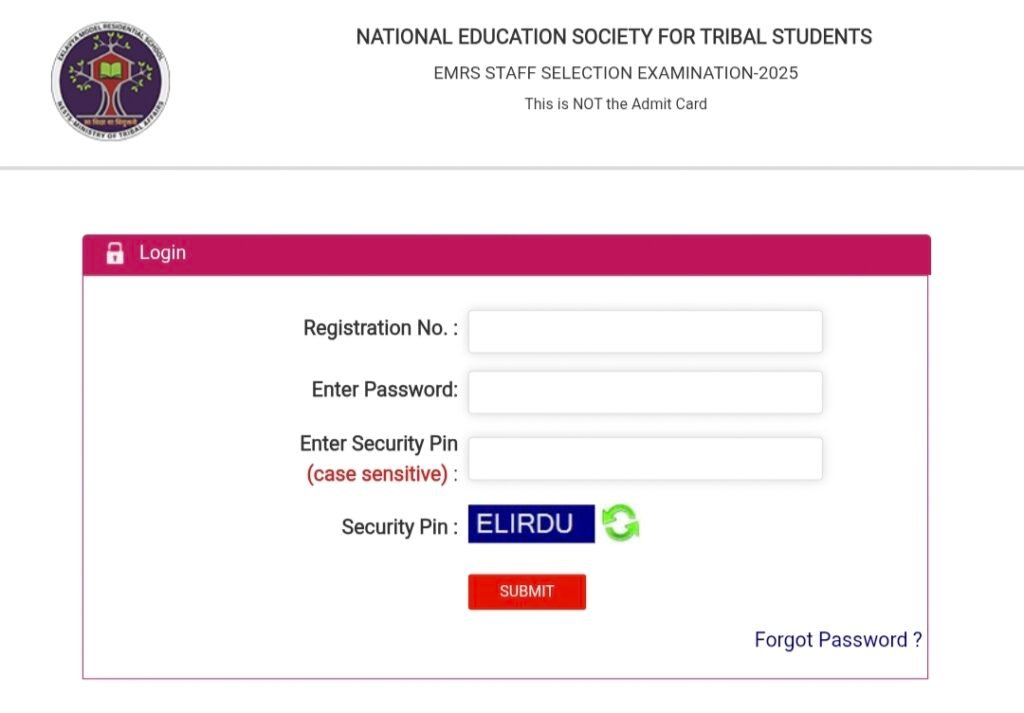Click the Registration No. label
Viewport: 1024px width, 713px height.
click(380, 329)
